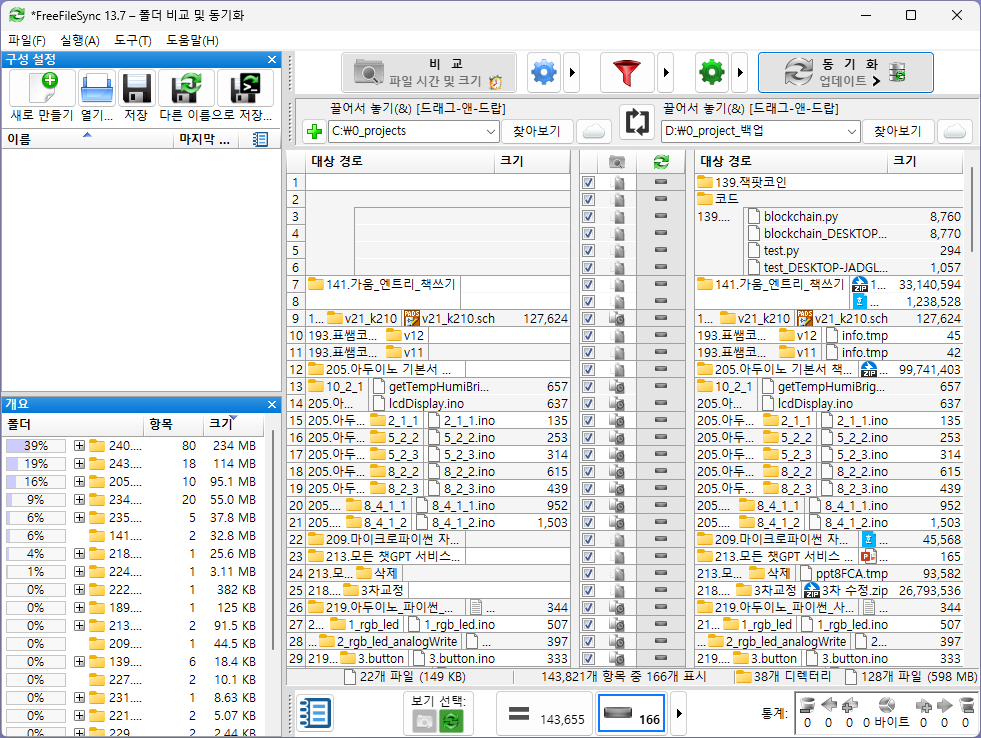Select category view under 보기 선택
The image size is (981, 738).
424,721
